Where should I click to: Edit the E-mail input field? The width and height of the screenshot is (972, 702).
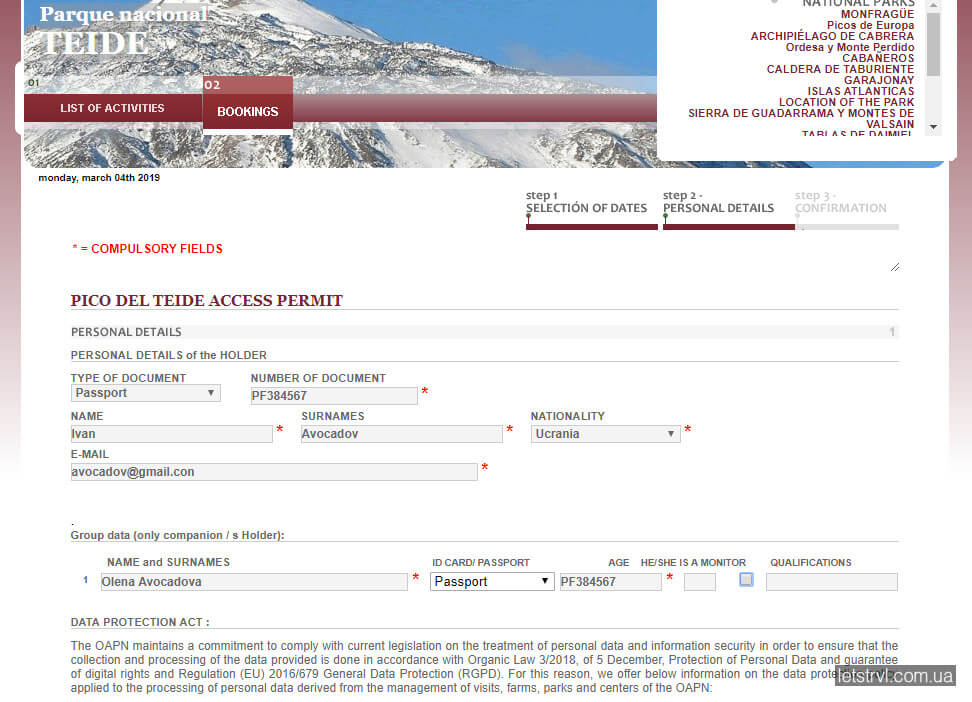(273, 472)
